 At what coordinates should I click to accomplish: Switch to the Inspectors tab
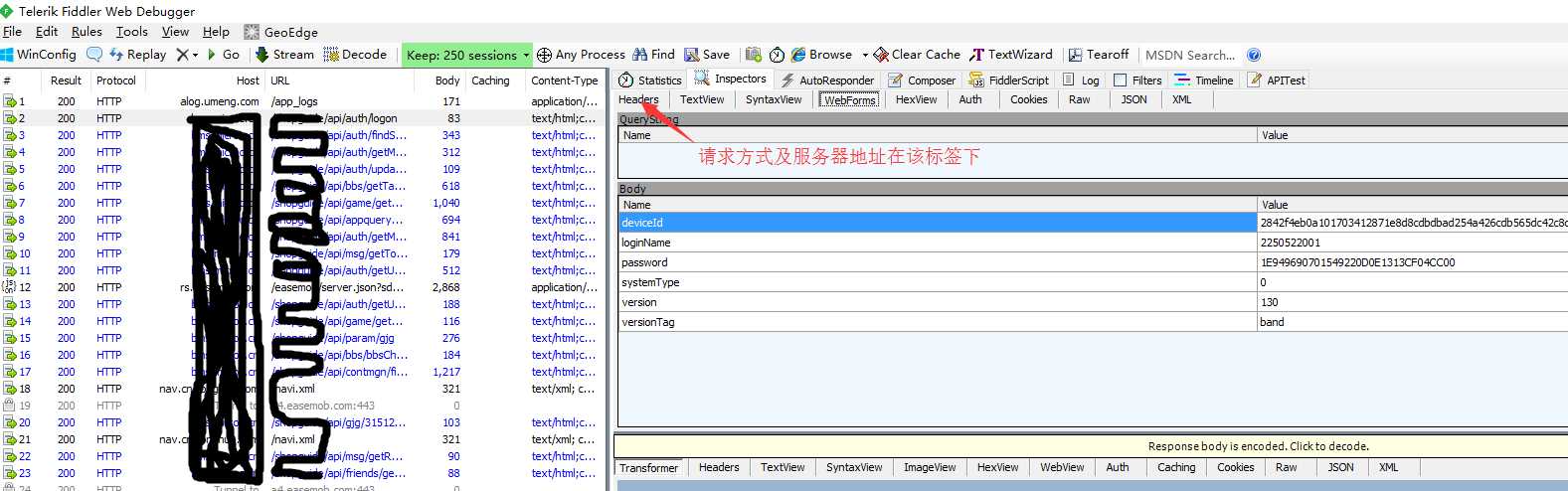pyautogui.click(x=731, y=79)
